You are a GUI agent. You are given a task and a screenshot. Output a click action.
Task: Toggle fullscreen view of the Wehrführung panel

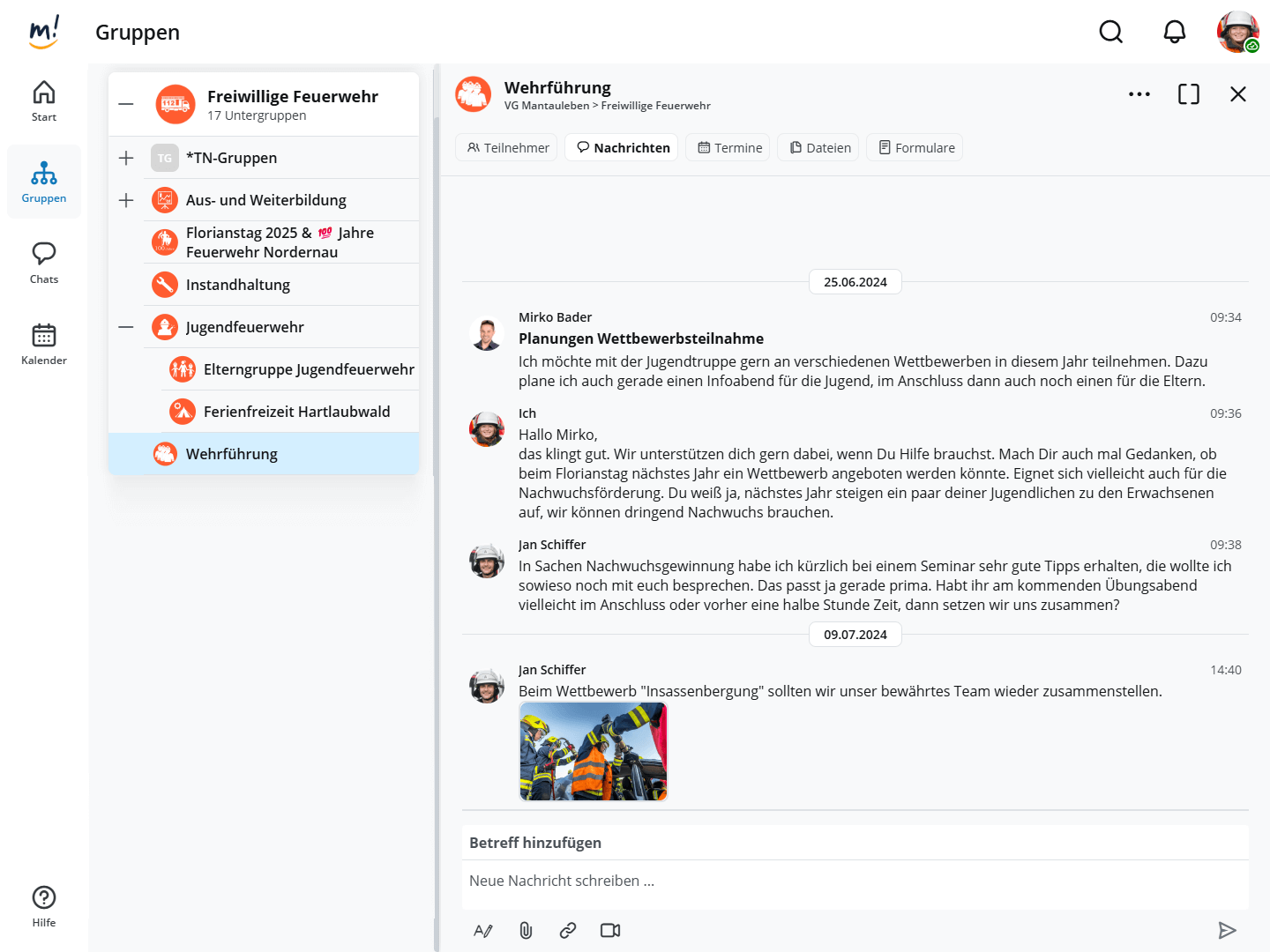(1189, 94)
